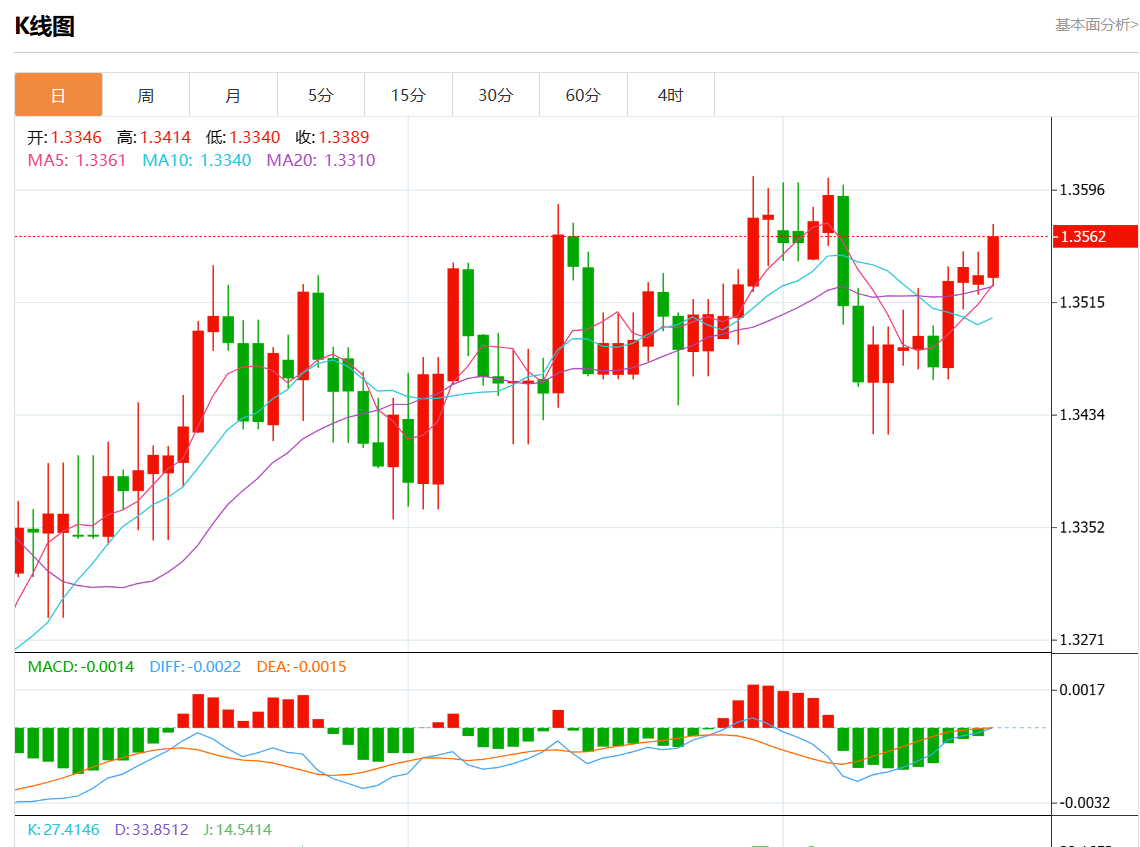Click the DIFF:-0.0022 label

pyautogui.click(x=195, y=667)
